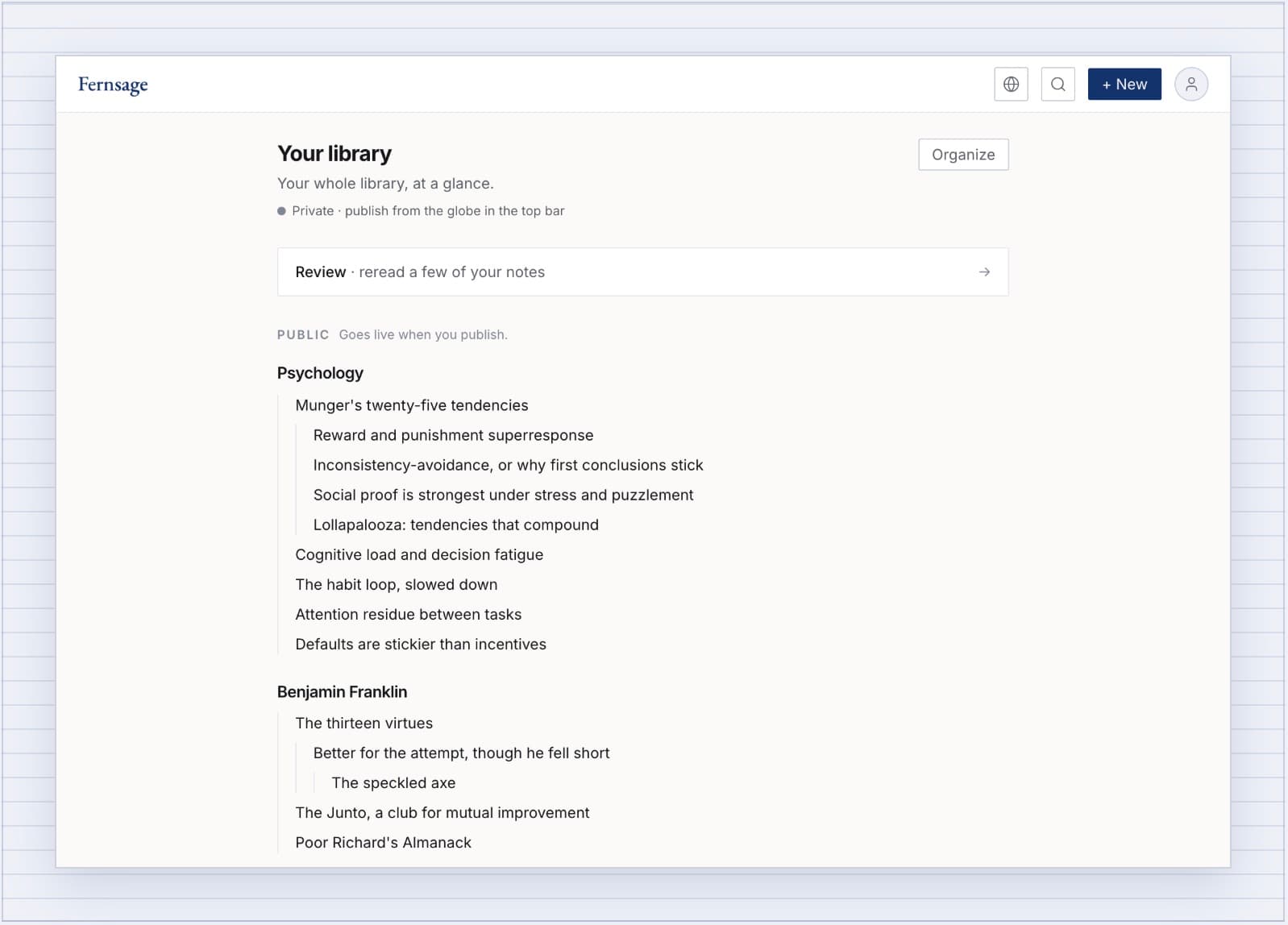The width and height of the screenshot is (1288, 925).
Task: Click the Organize button
Action: (963, 155)
